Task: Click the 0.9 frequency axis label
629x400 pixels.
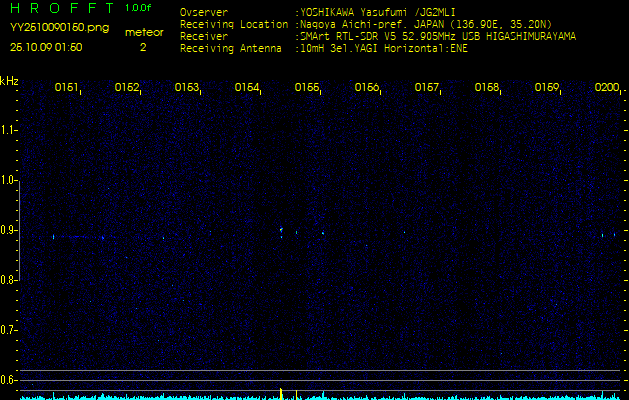Action: pyautogui.click(x=8, y=230)
